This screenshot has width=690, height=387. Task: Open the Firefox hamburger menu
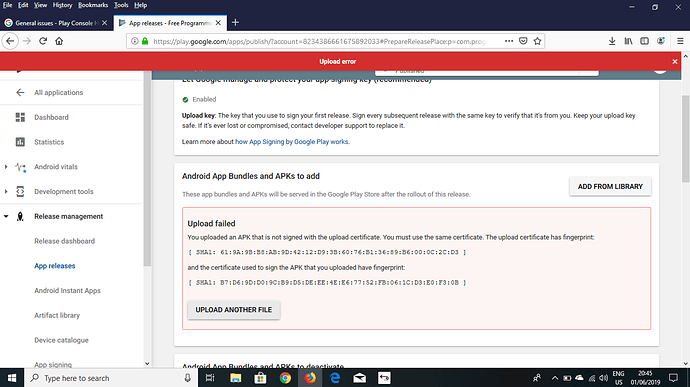680,41
